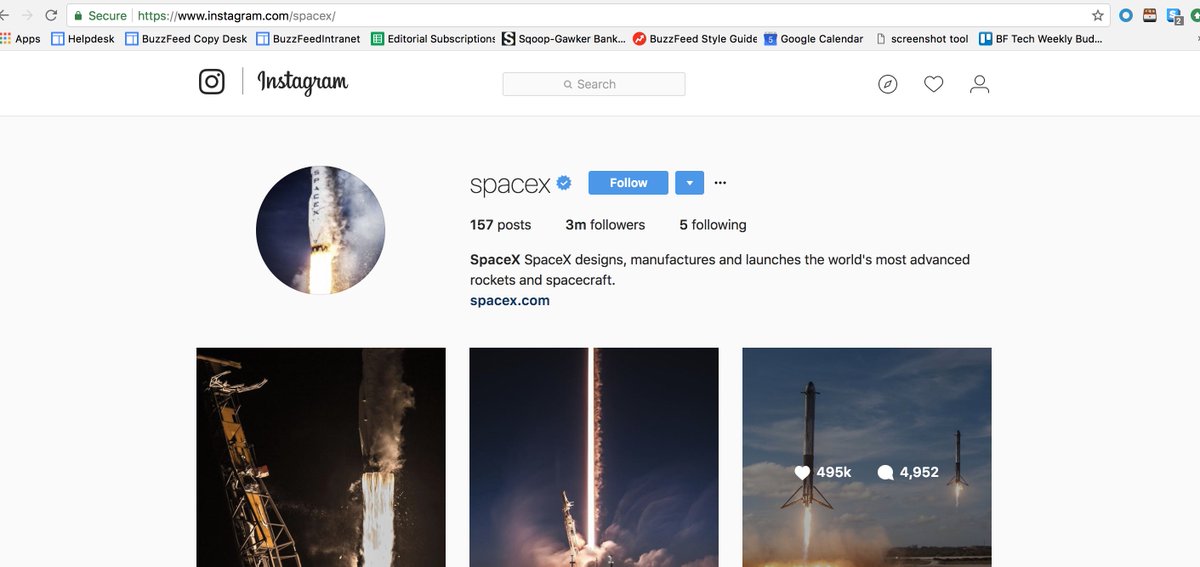
Task: Open the screenshot tool bookmark
Action: (x=921, y=39)
